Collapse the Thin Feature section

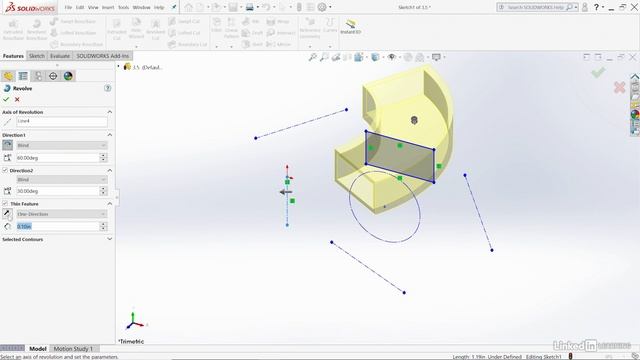point(109,203)
